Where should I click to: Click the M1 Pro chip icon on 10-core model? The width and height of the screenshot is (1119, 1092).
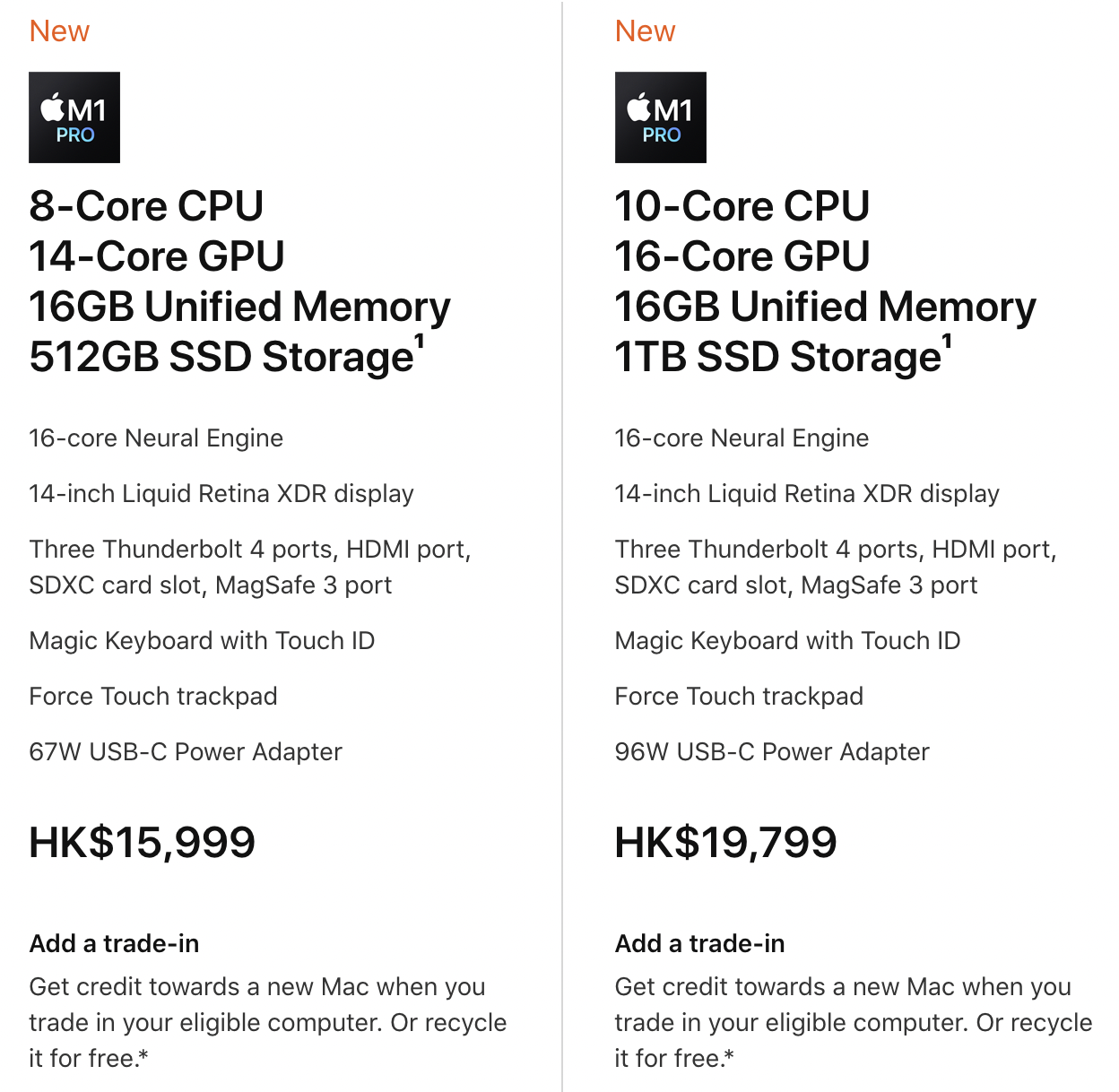coord(661,117)
